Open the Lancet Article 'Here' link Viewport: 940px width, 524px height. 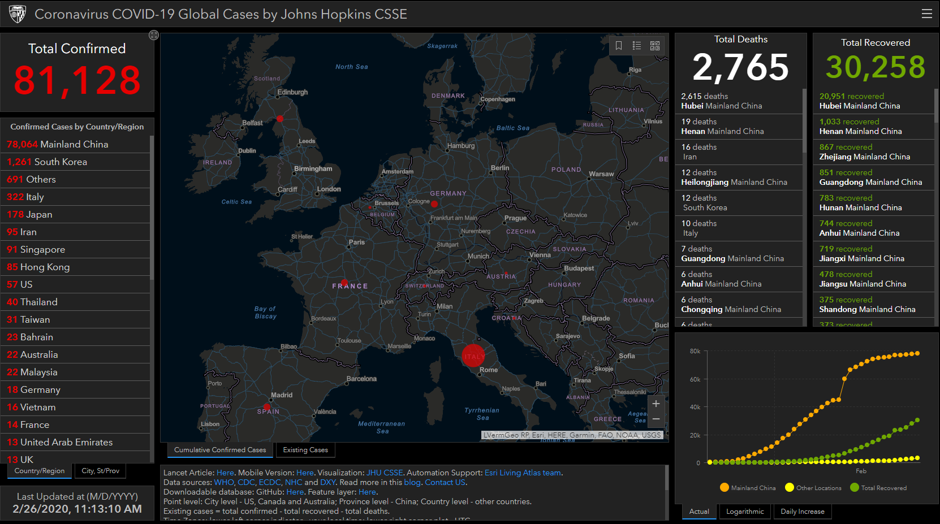(x=225, y=472)
